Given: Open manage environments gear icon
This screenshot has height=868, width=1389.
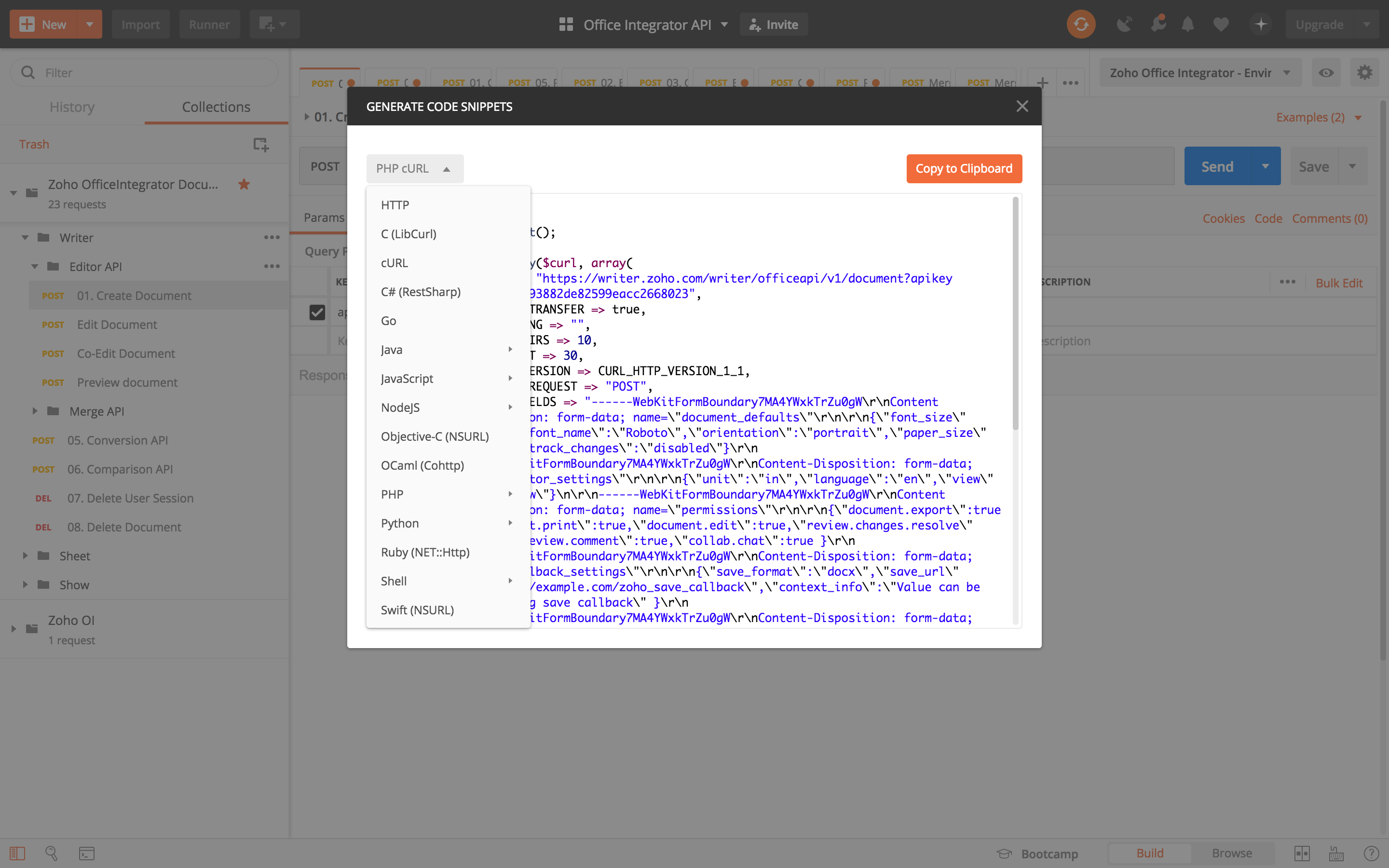Looking at the screenshot, I should (x=1364, y=73).
